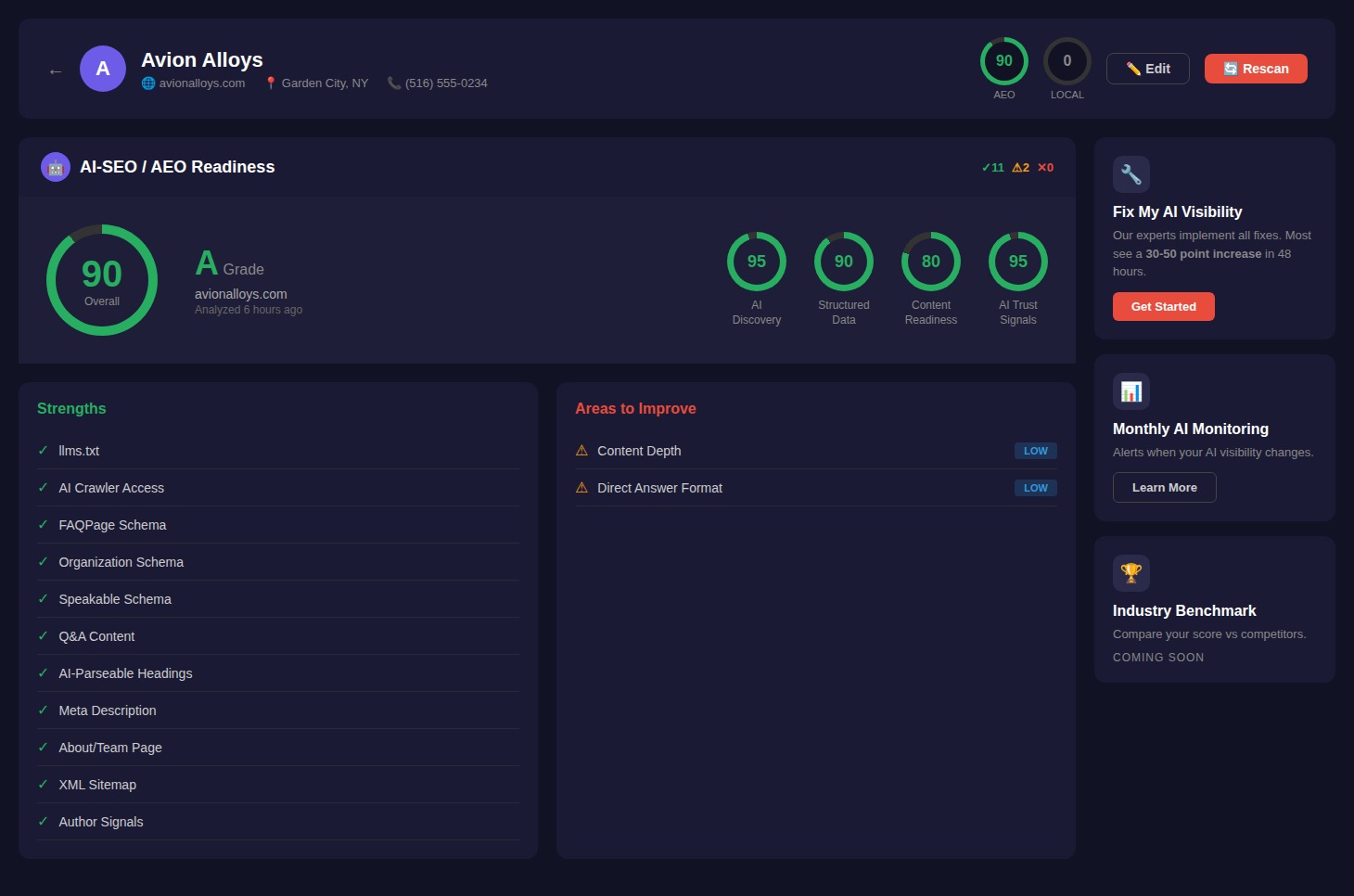
Task: Click warning icon next to Direct Answer Format
Action: pos(581,488)
